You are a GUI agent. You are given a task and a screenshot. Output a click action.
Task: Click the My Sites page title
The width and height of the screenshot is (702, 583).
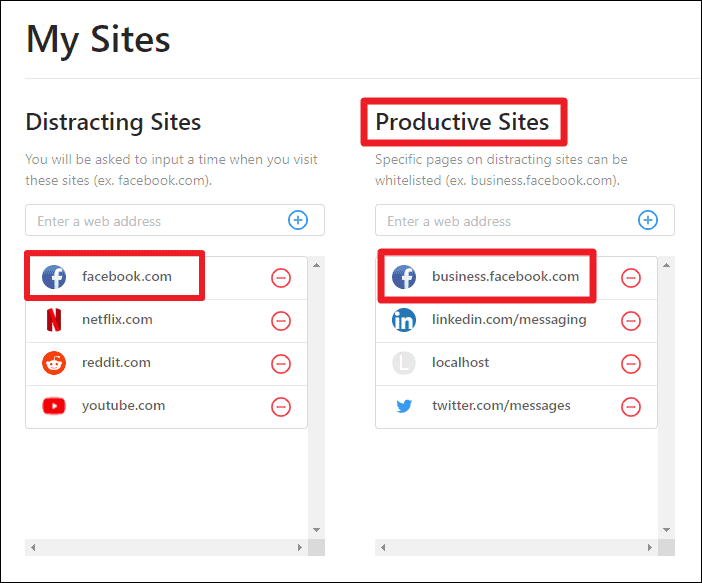tap(98, 40)
